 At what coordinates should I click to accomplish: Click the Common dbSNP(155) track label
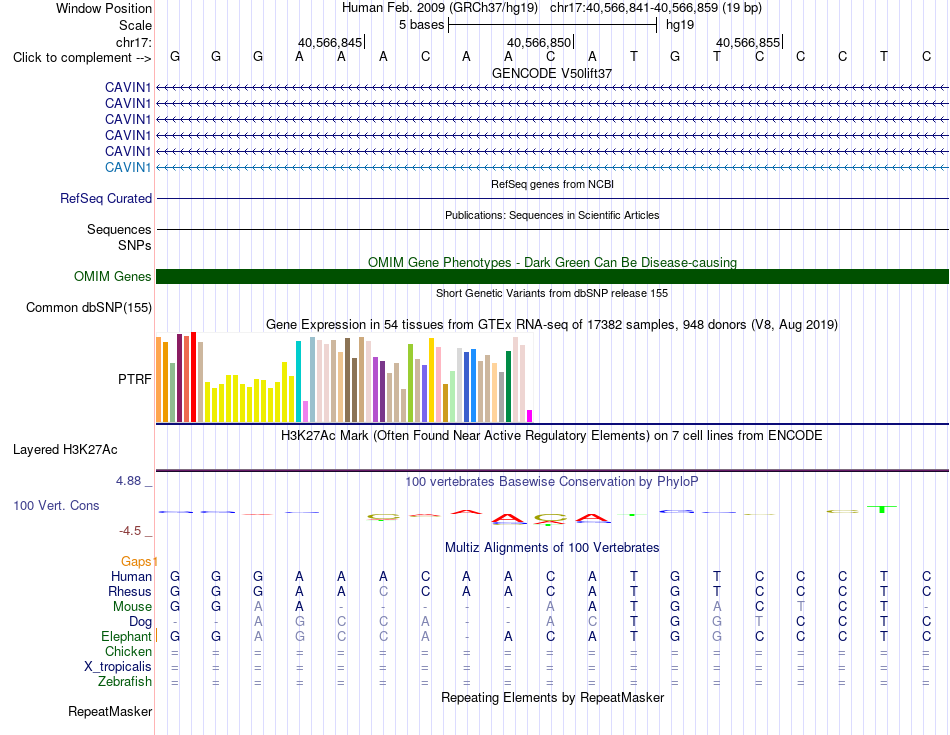[x=88, y=307]
